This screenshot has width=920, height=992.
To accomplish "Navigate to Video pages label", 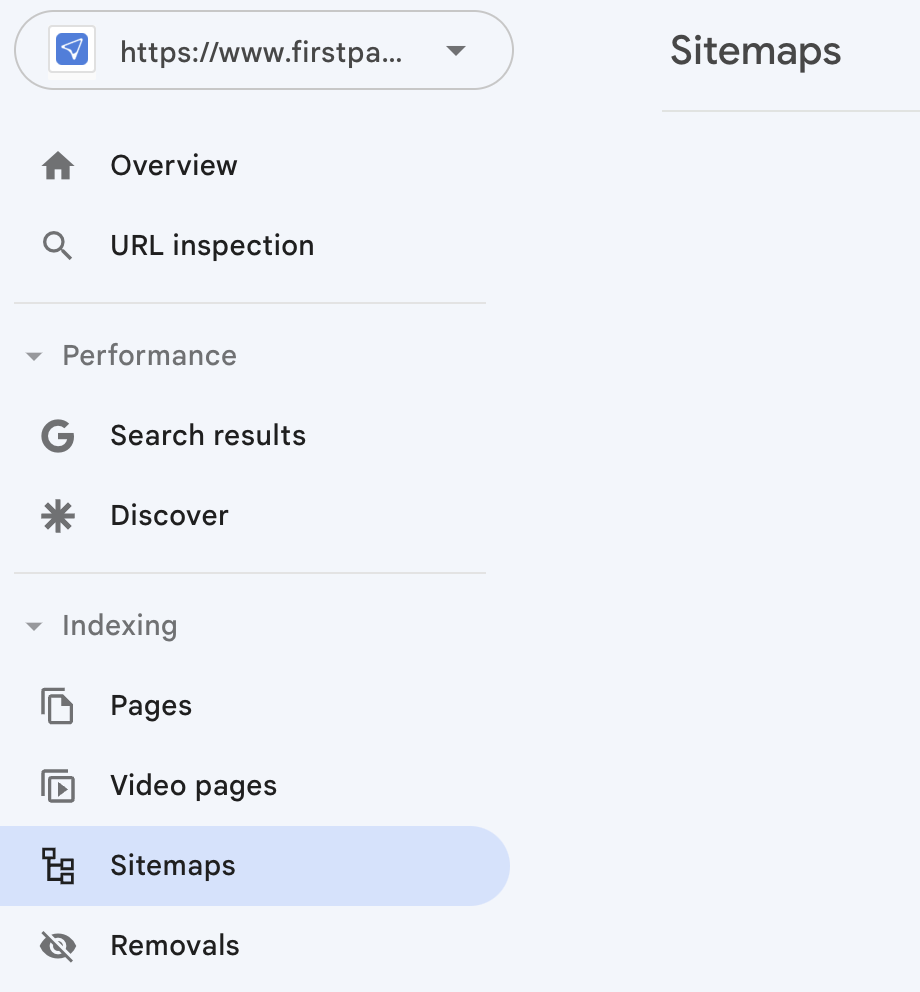I will coord(193,786).
